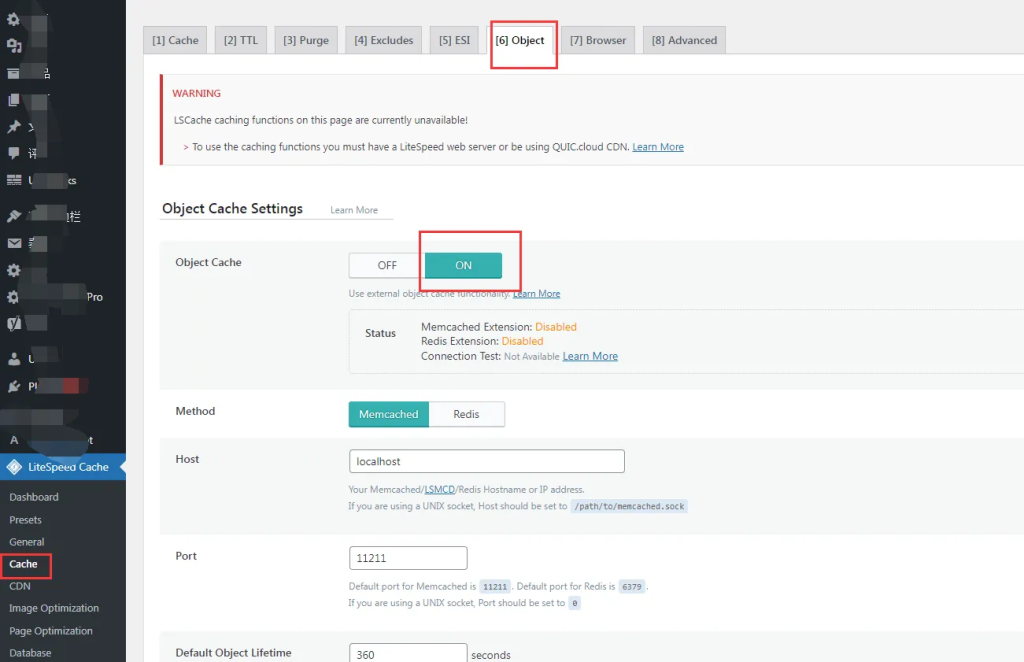The height and width of the screenshot is (662, 1024).
Task: Click Learn More link in the warning
Action: (658, 147)
